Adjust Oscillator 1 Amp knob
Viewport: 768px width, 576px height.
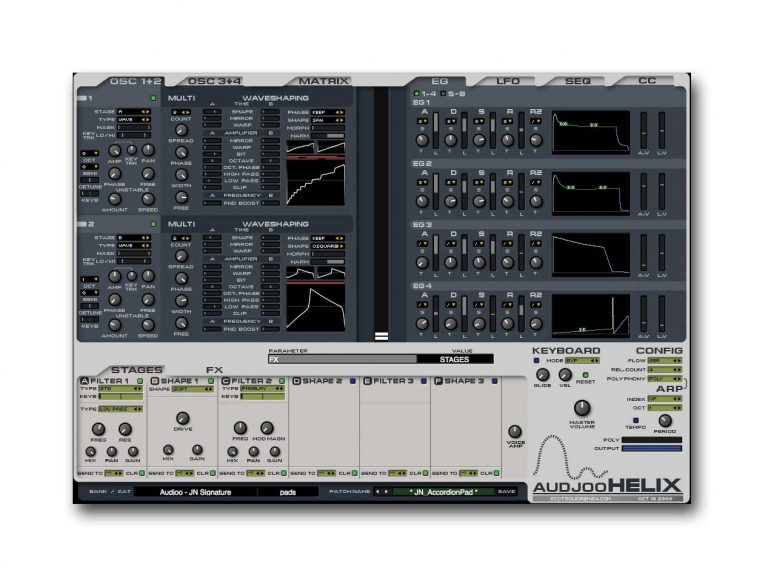pyautogui.click(x=115, y=150)
